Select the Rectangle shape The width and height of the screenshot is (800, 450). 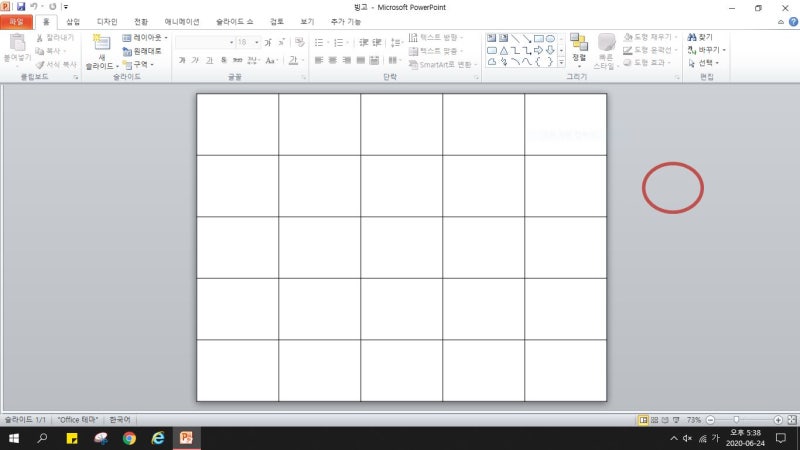point(539,39)
